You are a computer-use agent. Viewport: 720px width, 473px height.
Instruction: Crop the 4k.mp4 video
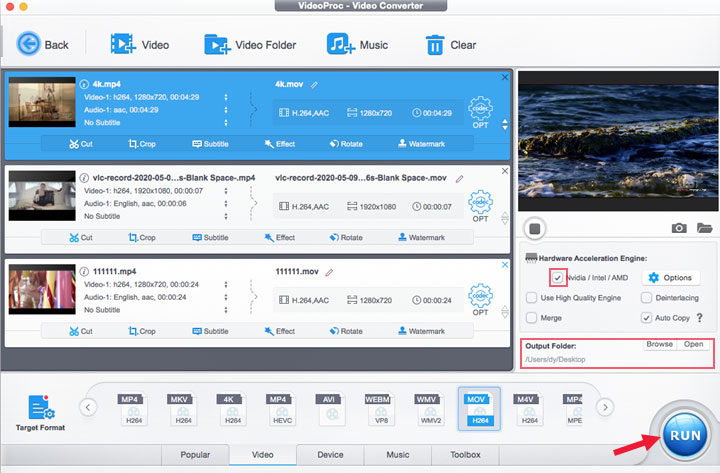142,144
